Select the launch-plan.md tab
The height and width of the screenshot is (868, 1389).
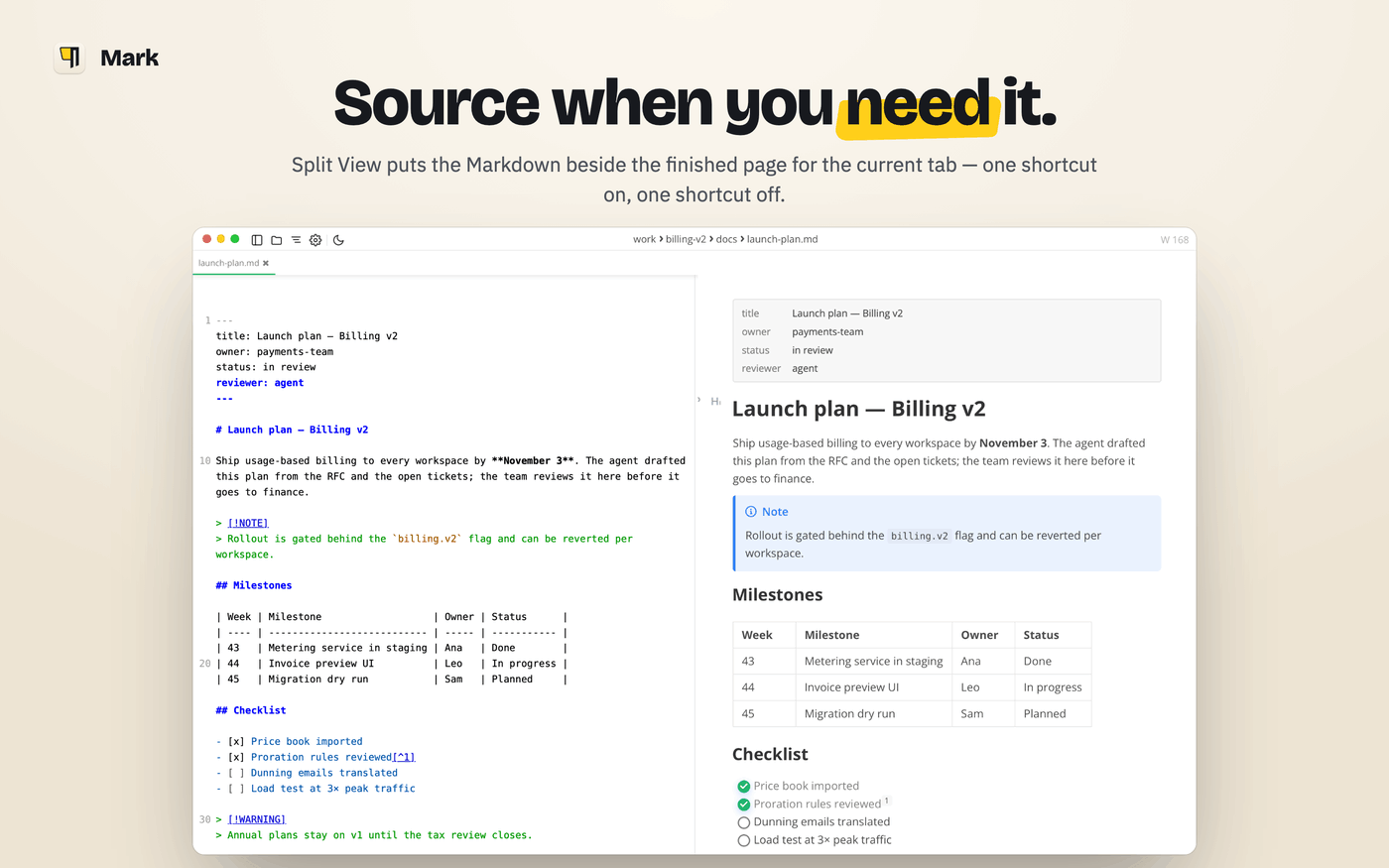click(234, 263)
